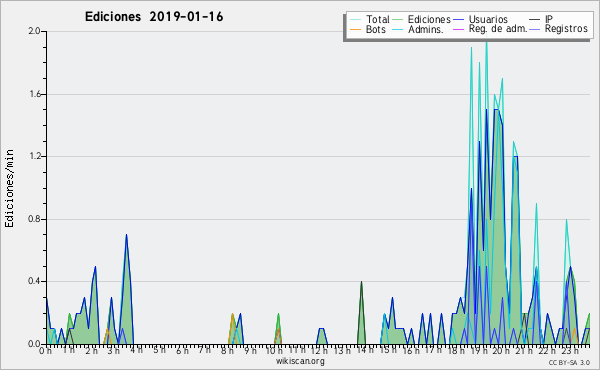Click the '12 h' x-axis label
Viewport: 600px width, 370px height.
coord(319,351)
